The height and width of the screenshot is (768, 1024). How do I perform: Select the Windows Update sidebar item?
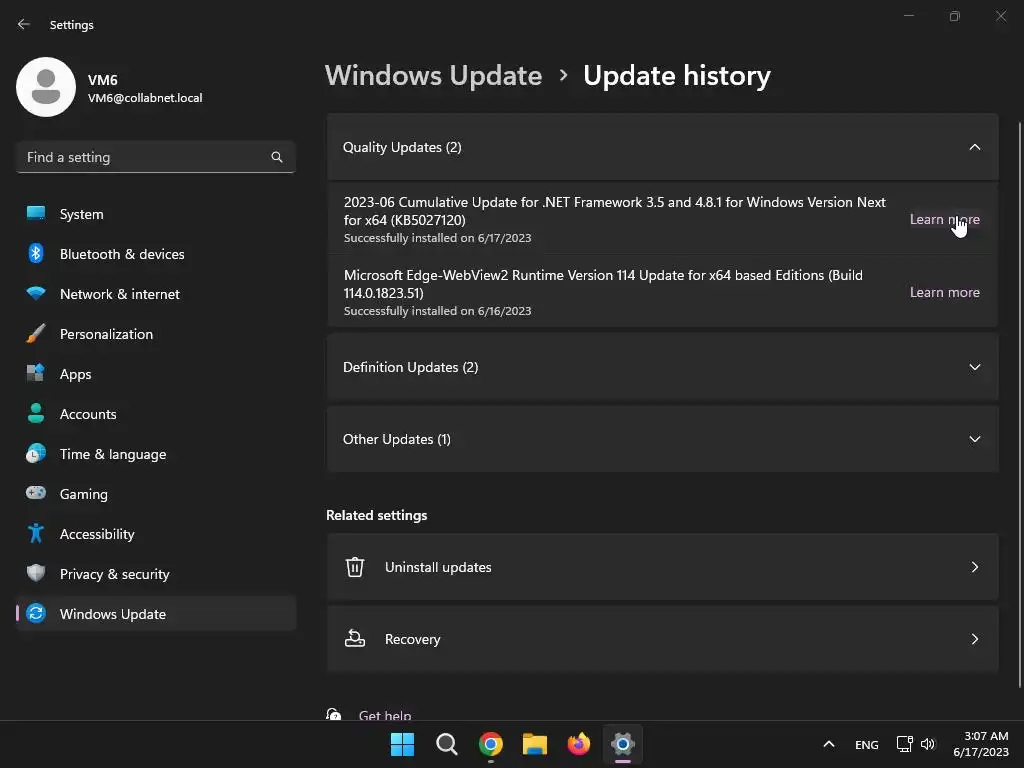tap(155, 614)
